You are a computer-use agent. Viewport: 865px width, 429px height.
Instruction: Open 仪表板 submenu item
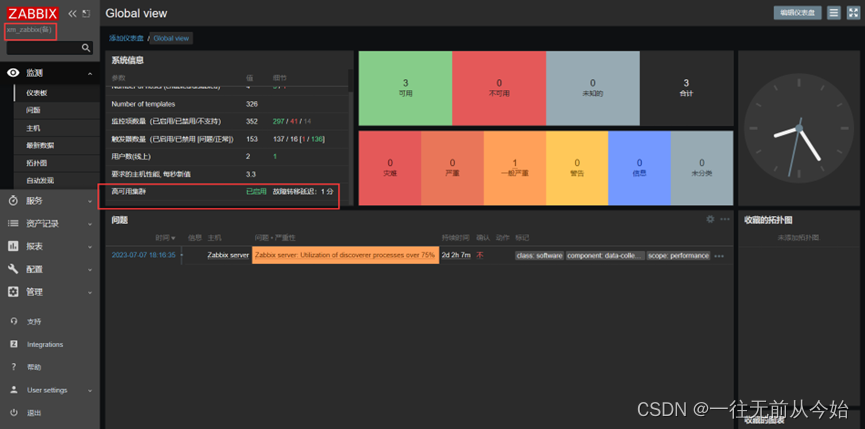pyautogui.click(x=37, y=93)
